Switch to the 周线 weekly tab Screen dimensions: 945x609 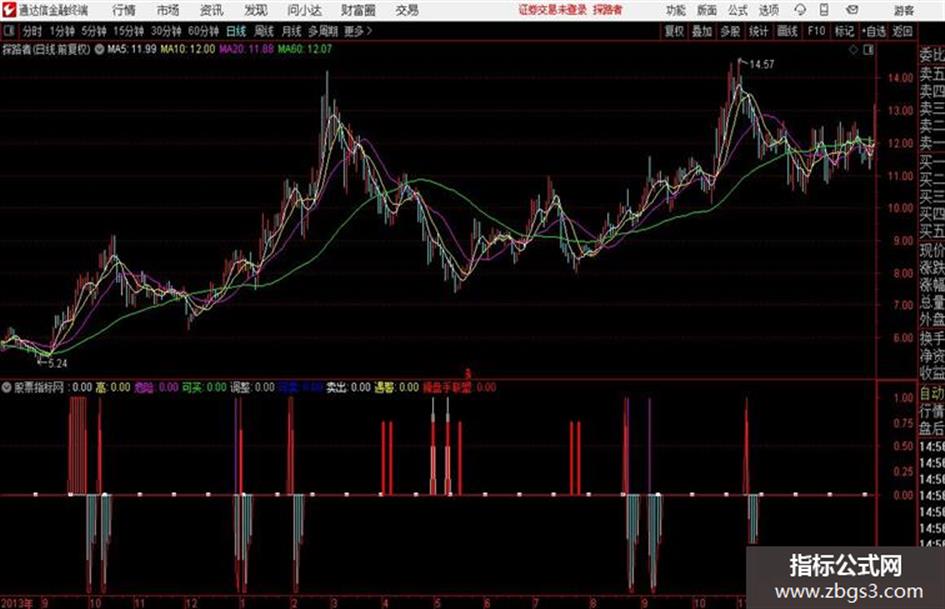[x=264, y=31]
